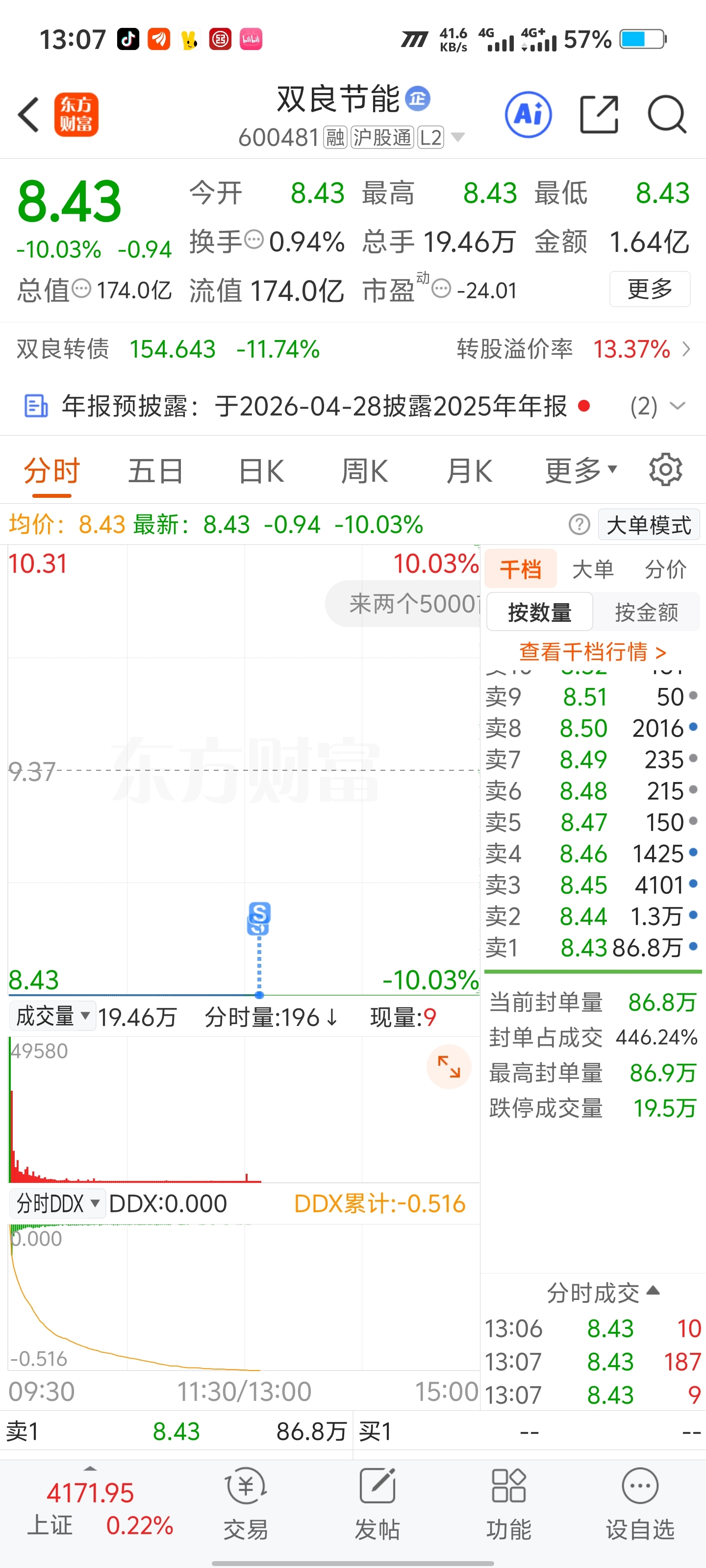Open 分时DDX indicator dropdown
This screenshot has width=706, height=1568.
58,1203
